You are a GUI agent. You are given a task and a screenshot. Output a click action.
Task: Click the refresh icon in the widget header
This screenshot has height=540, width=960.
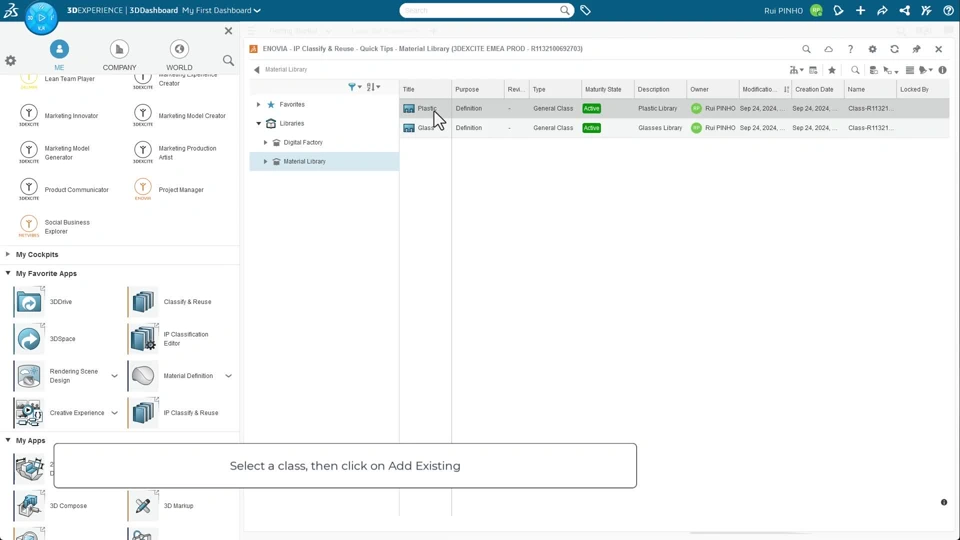[x=894, y=49]
